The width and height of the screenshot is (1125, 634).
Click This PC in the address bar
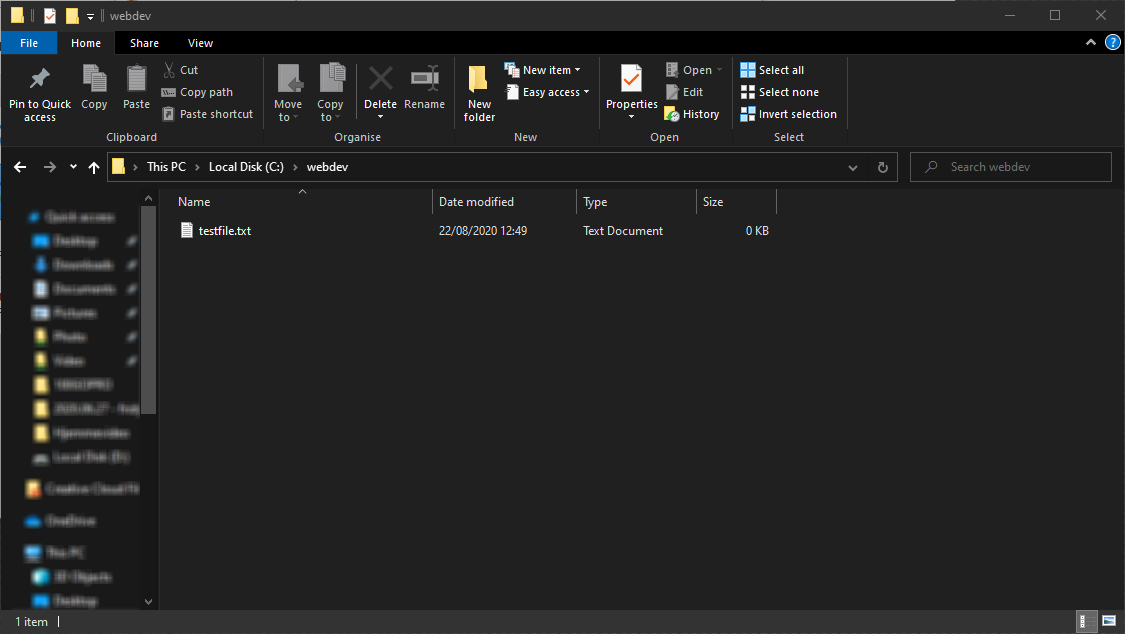click(166, 166)
